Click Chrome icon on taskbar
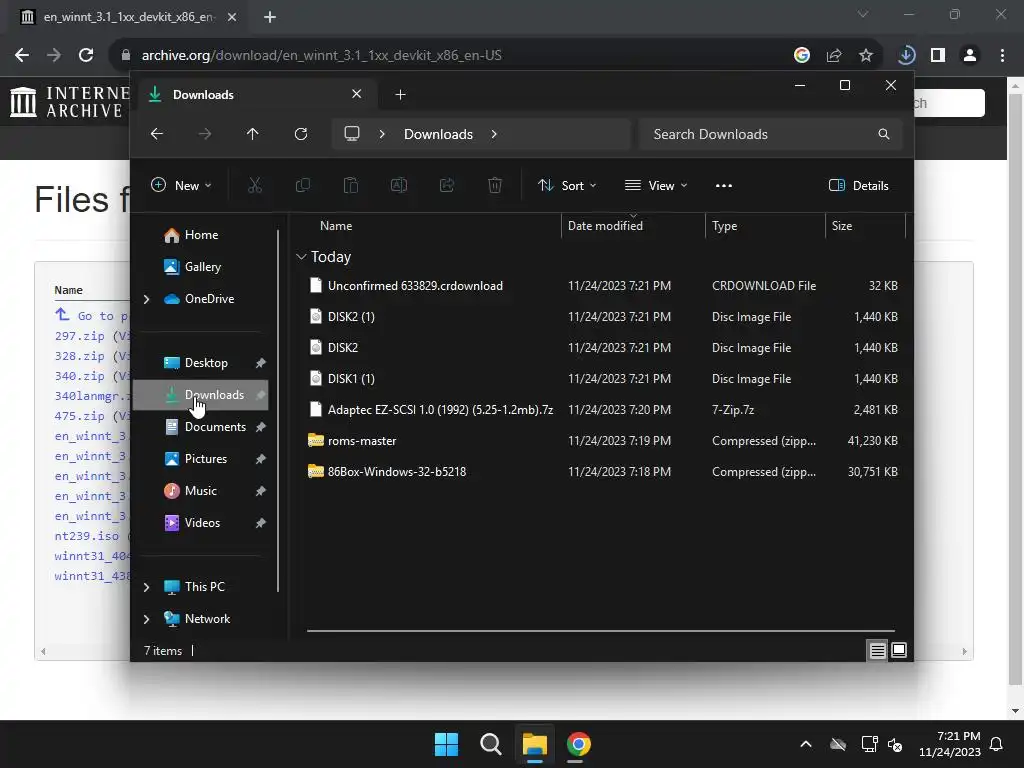This screenshot has width=1024, height=768. click(579, 744)
